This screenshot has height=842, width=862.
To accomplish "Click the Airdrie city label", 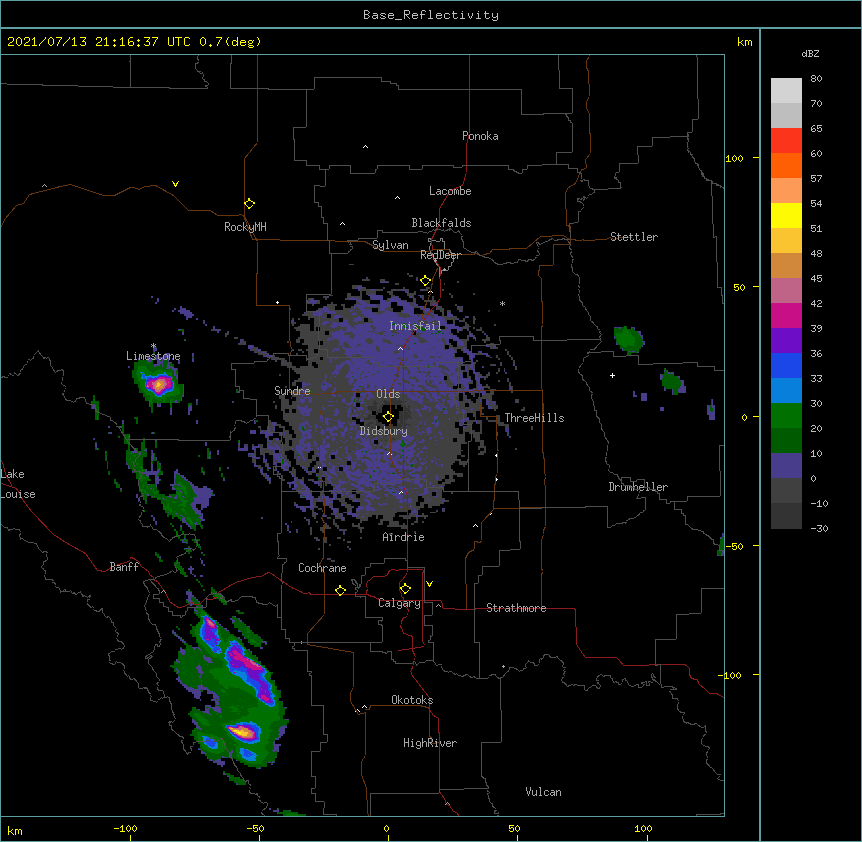I will pos(403,537).
